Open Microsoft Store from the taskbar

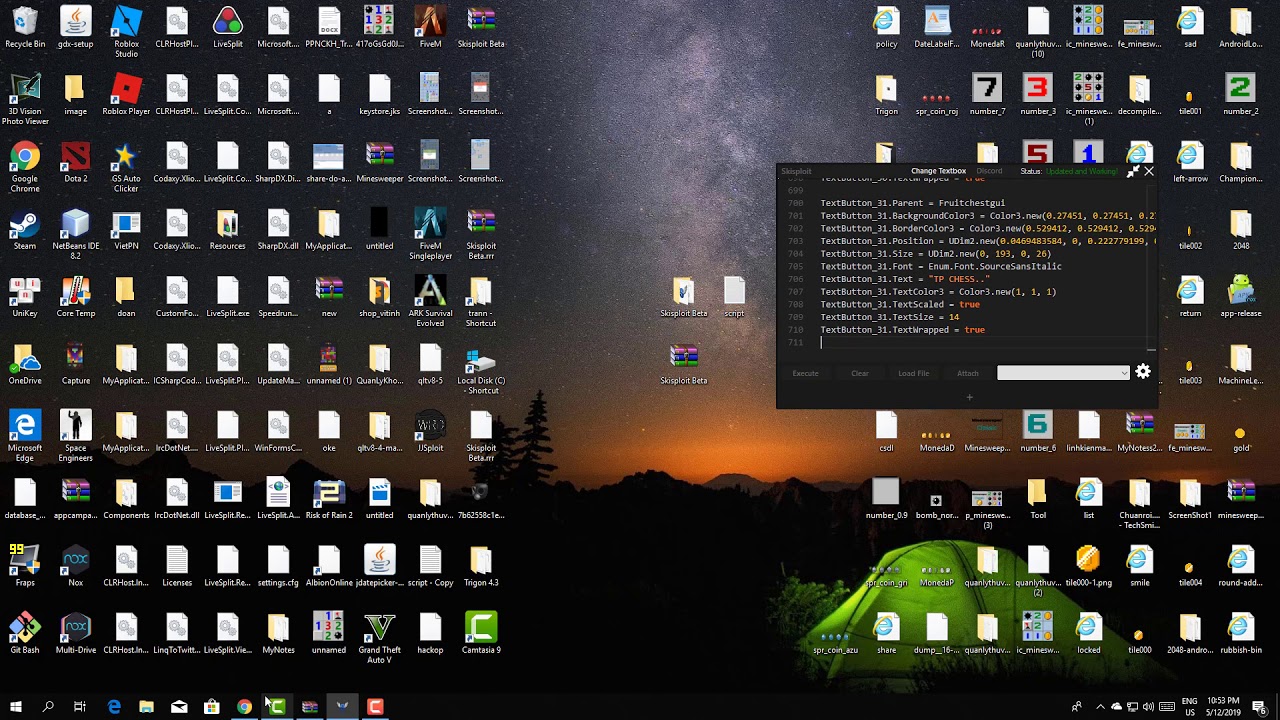click(x=212, y=707)
